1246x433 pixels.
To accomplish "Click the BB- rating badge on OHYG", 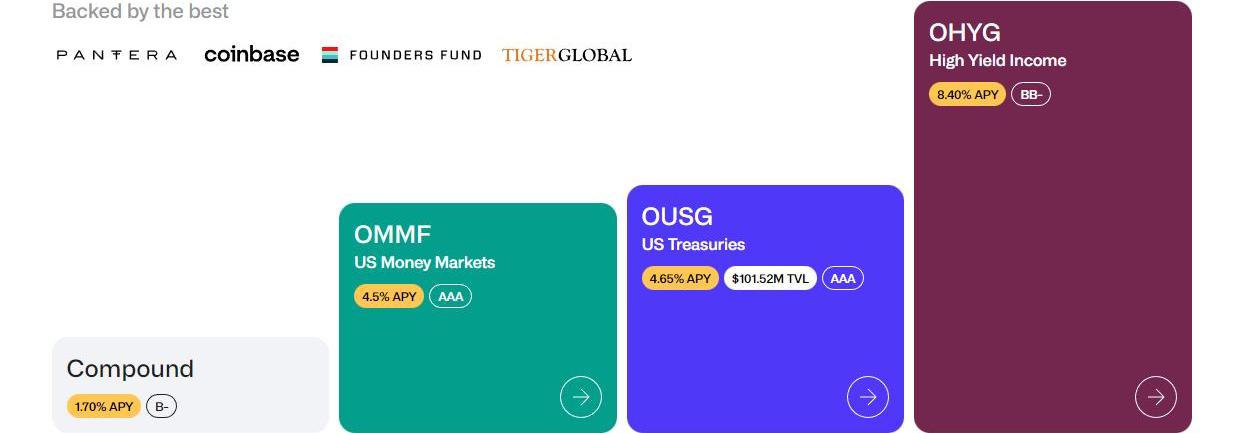I will (1031, 94).
